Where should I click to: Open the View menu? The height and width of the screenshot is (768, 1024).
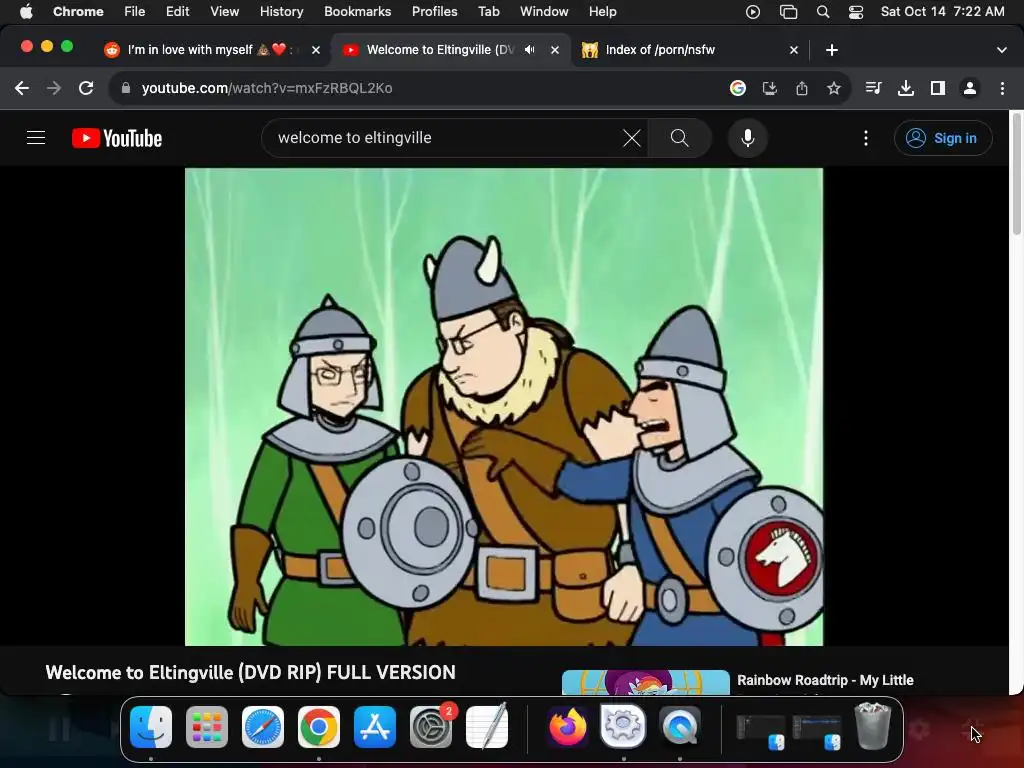coord(224,11)
